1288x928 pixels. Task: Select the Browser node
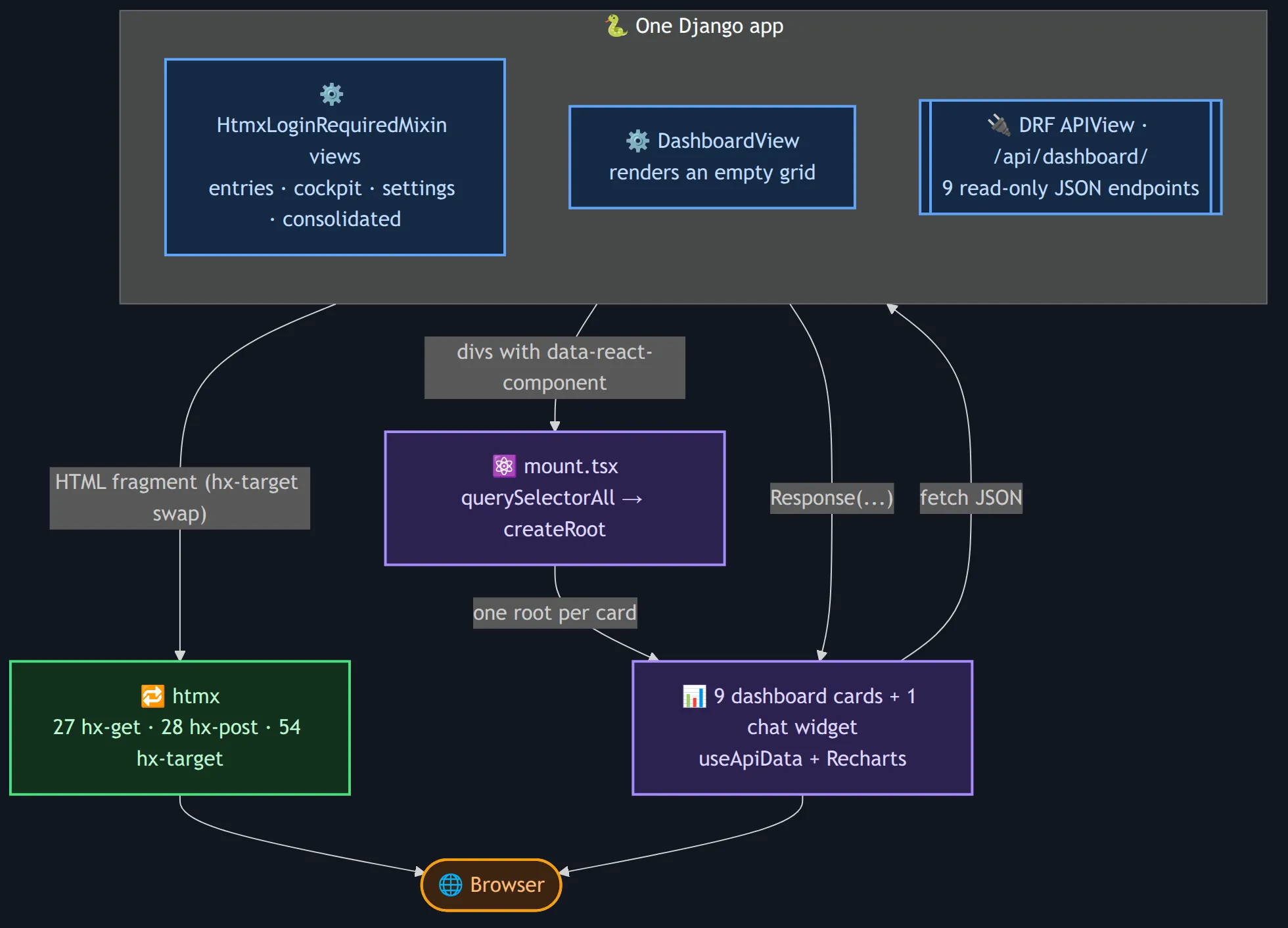point(492,885)
